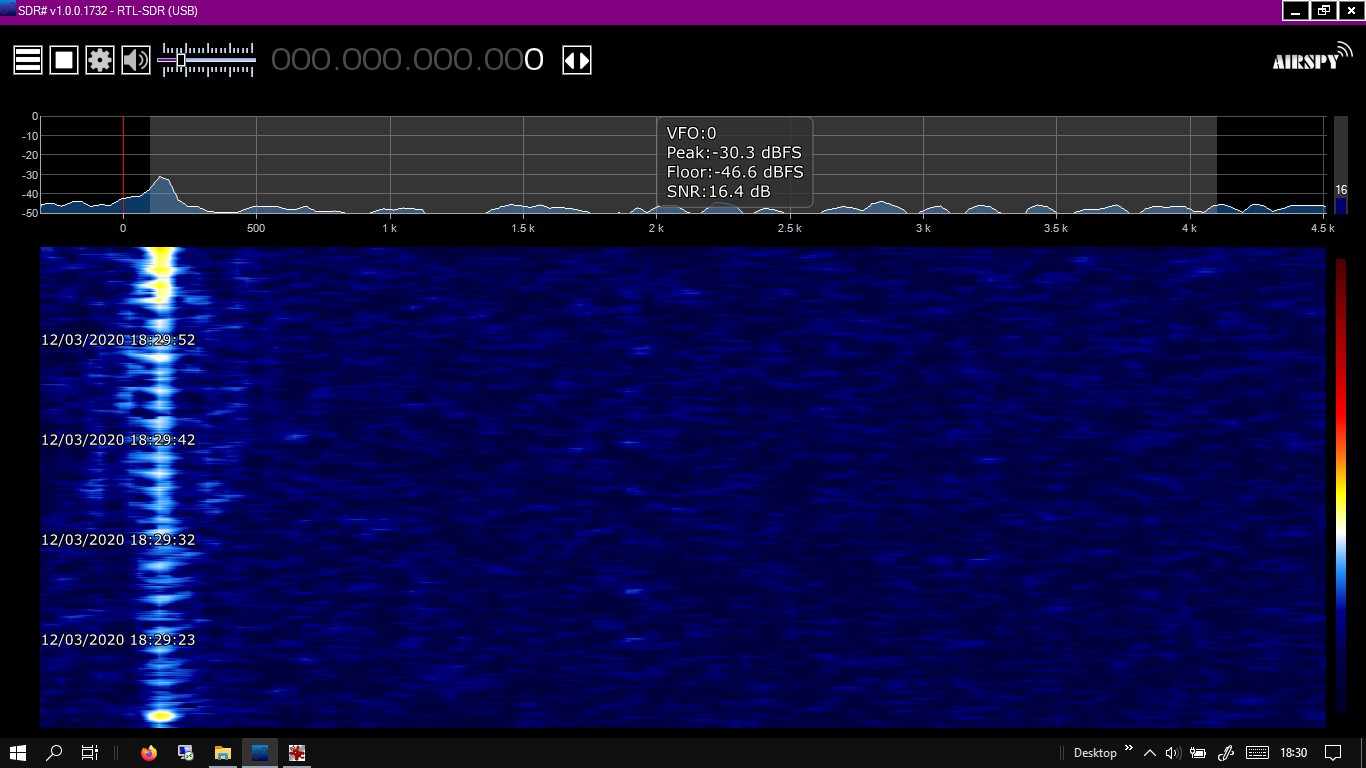1366x768 pixels.
Task: Open the gear configuration settings
Action: [x=100, y=60]
